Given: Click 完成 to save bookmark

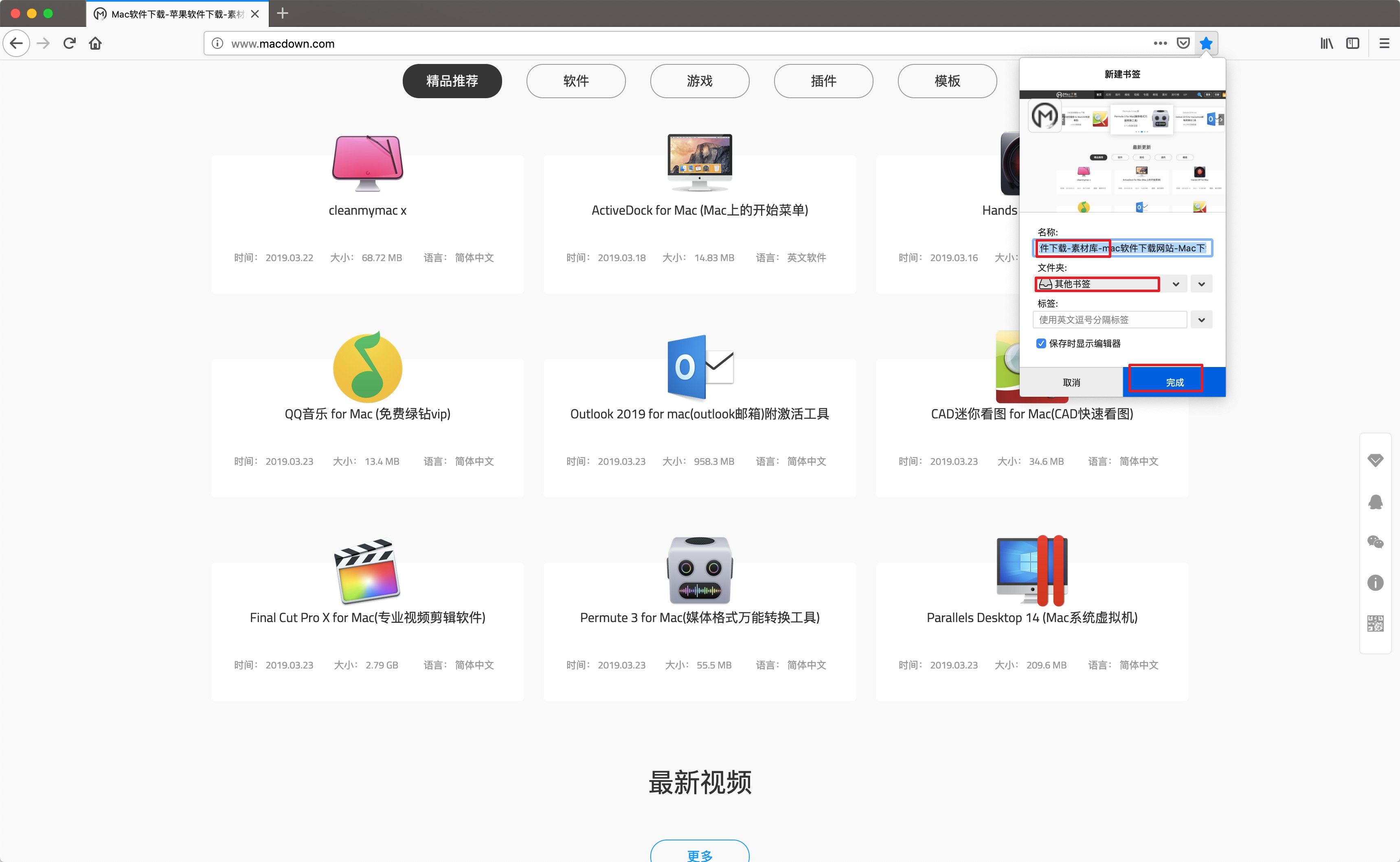Looking at the screenshot, I should [x=1174, y=382].
